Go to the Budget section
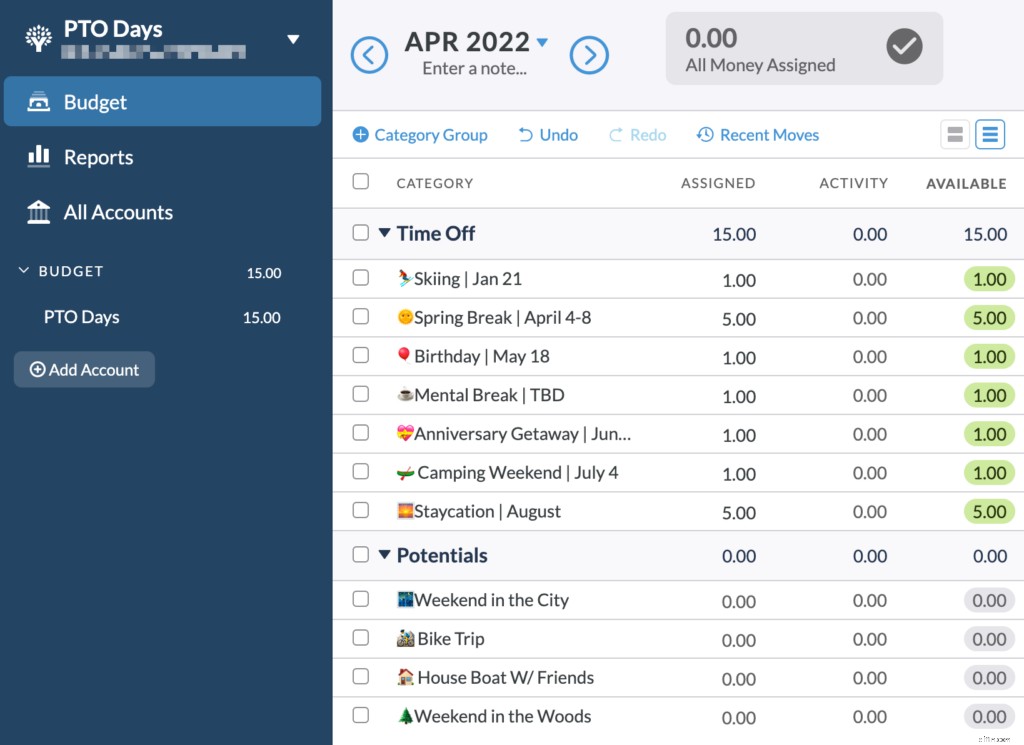 point(95,101)
